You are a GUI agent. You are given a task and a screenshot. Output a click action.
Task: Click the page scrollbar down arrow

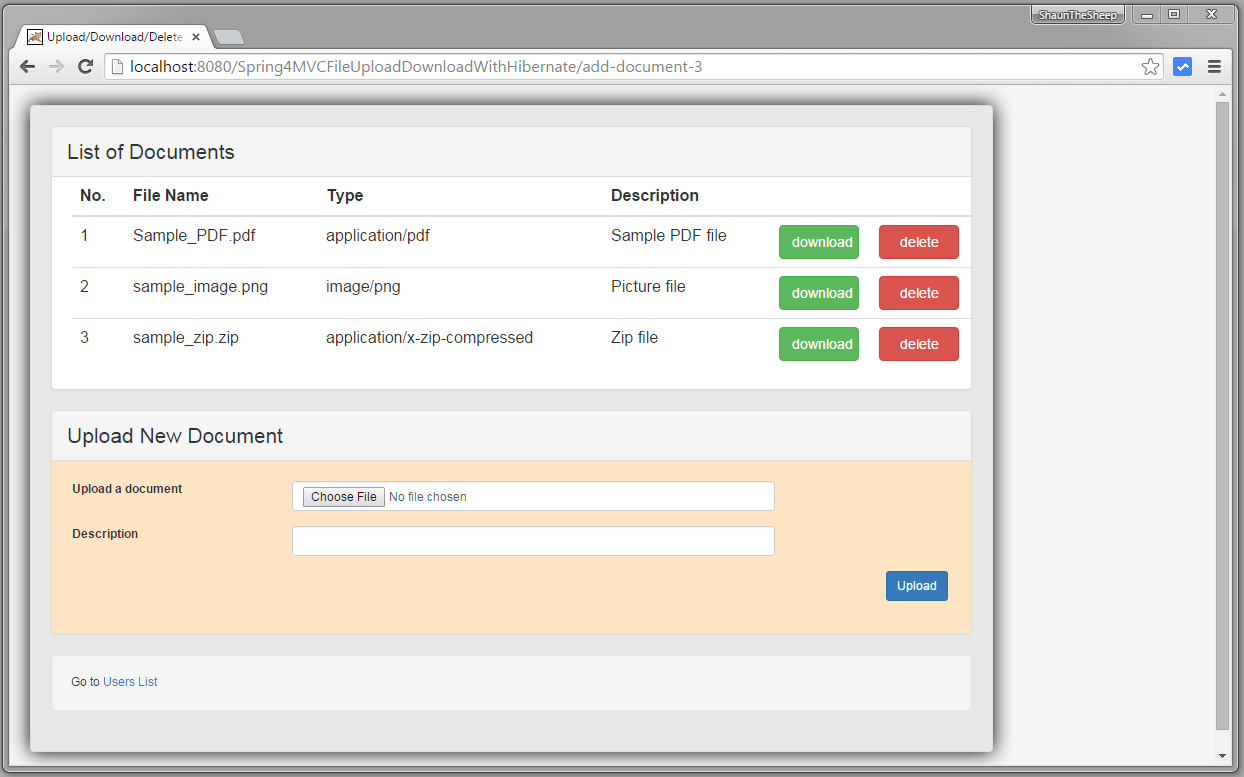click(1222, 755)
